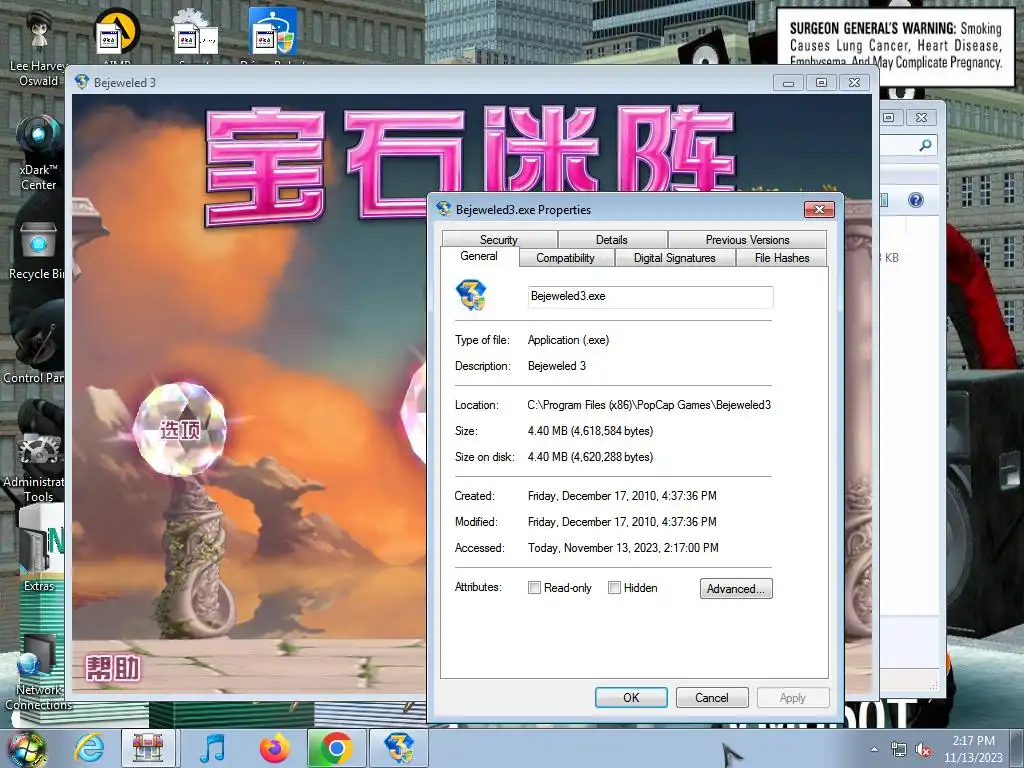Switch to the Details tab
The image size is (1024, 768).
click(612, 240)
